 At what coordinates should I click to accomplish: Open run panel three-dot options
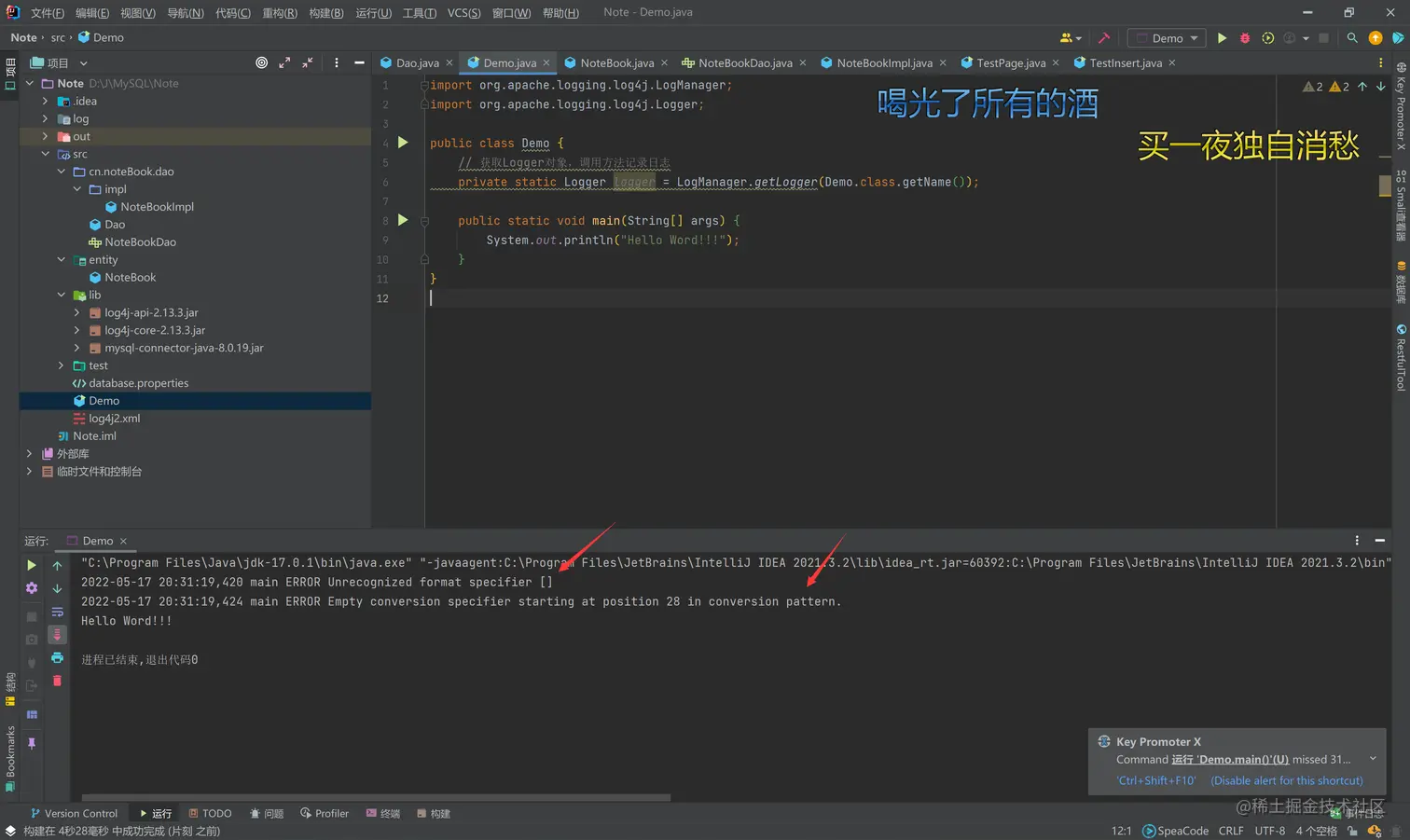click(x=1357, y=541)
